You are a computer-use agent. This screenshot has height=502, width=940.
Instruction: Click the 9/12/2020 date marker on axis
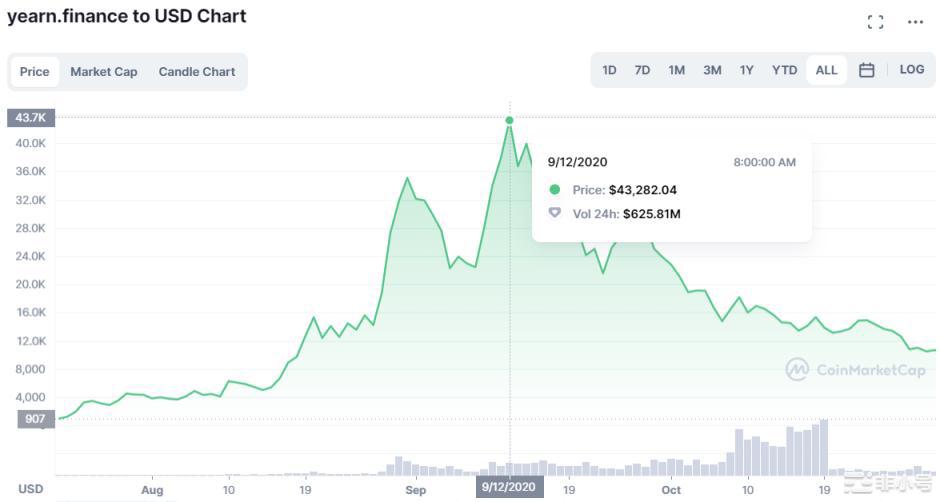(510, 488)
